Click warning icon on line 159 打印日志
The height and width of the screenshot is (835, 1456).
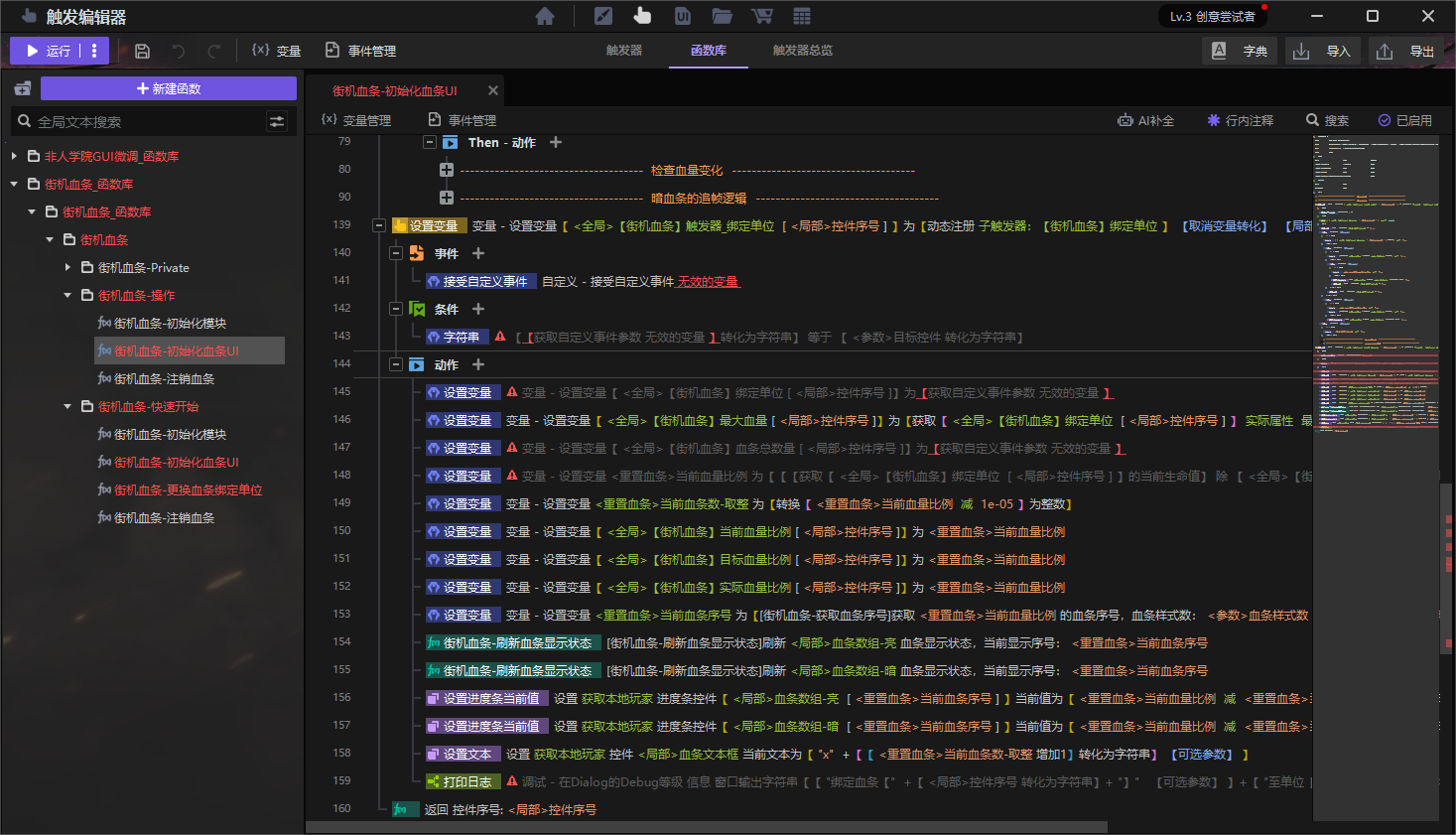click(x=512, y=781)
